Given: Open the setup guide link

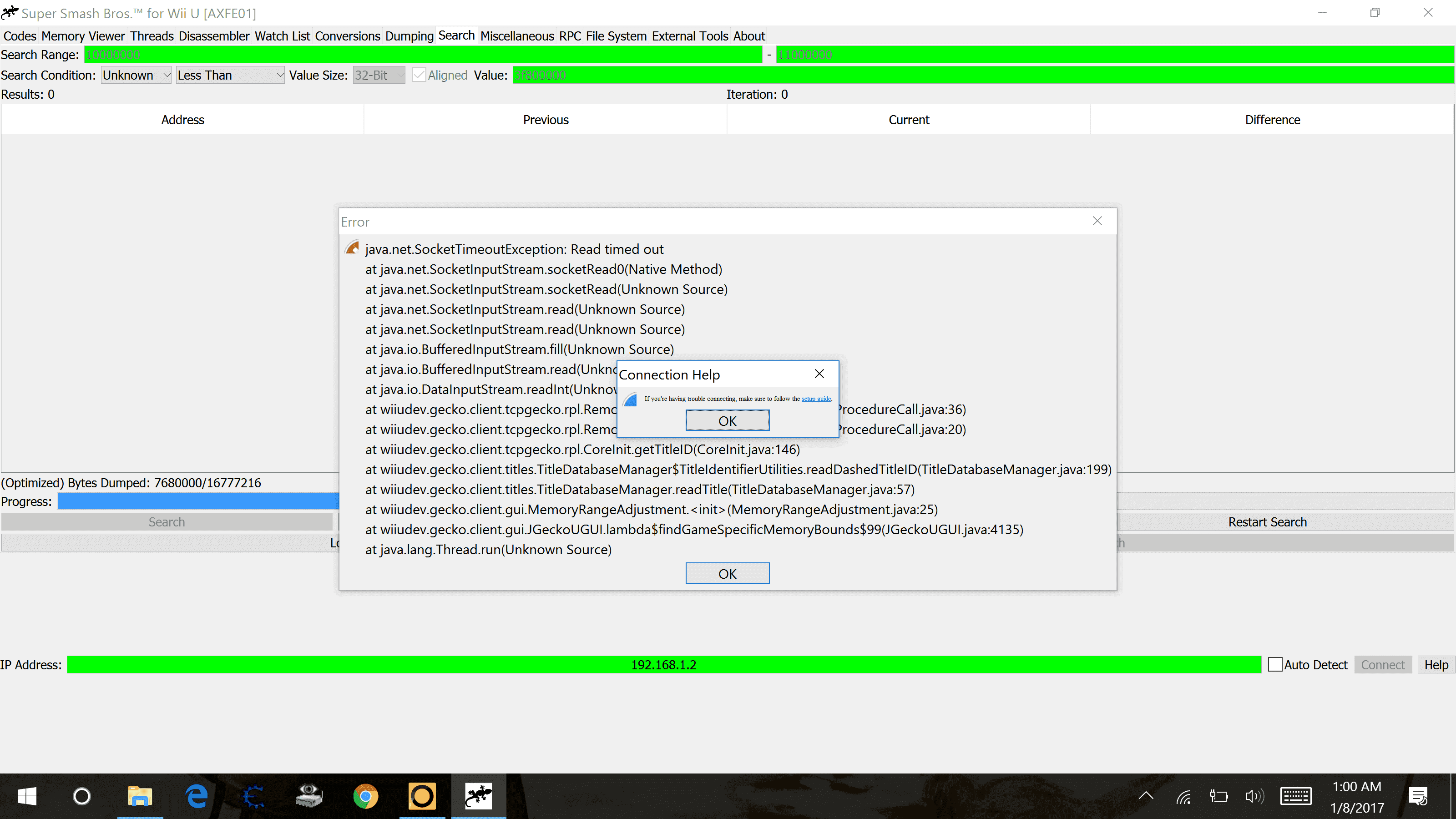Looking at the screenshot, I should [x=816, y=399].
